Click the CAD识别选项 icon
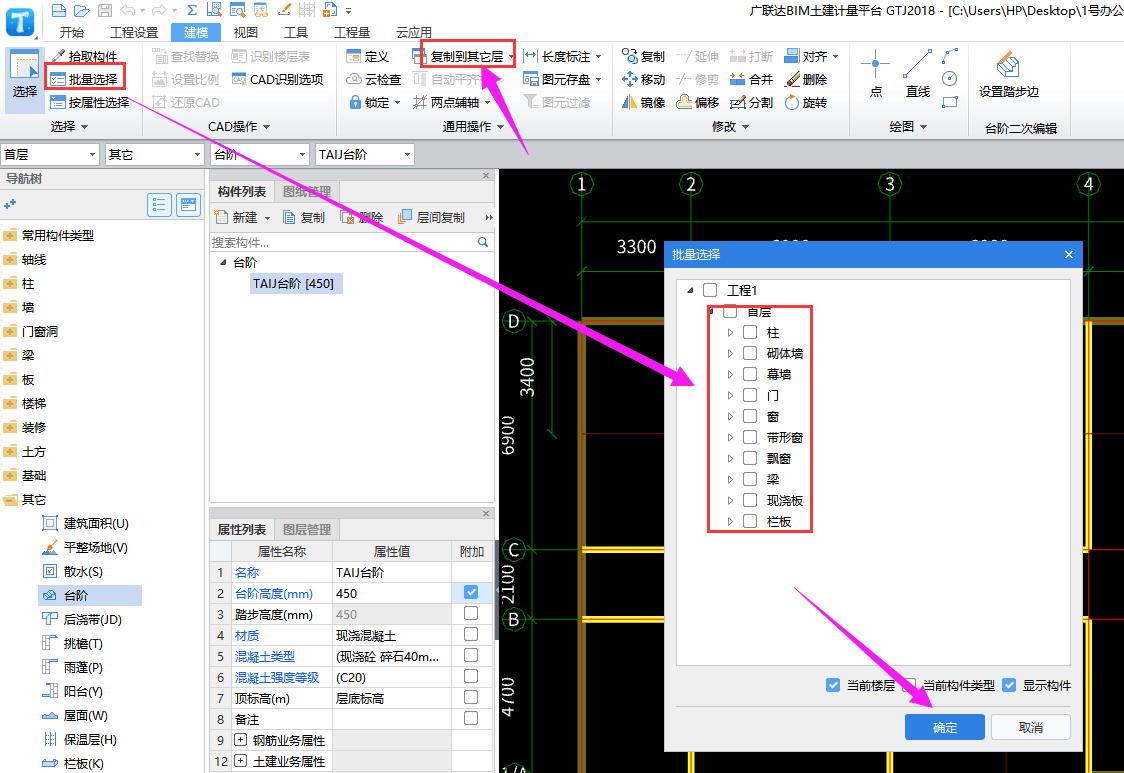This screenshot has width=1124, height=773. click(x=239, y=79)
